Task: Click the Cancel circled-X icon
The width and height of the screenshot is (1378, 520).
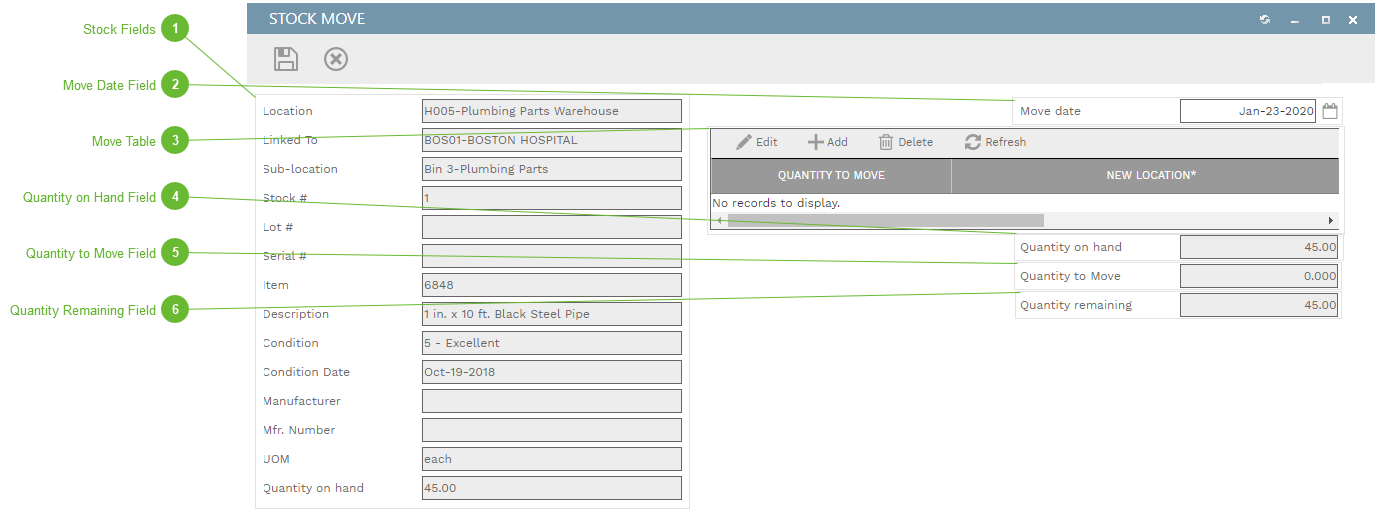Action: click(336, 59)
